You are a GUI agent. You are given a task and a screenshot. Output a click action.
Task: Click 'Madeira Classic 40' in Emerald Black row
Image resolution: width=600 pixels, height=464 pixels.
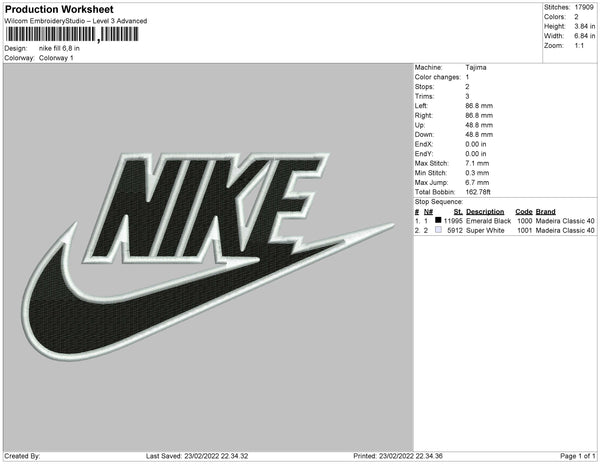pyautogui.click(x=565, y=221)
